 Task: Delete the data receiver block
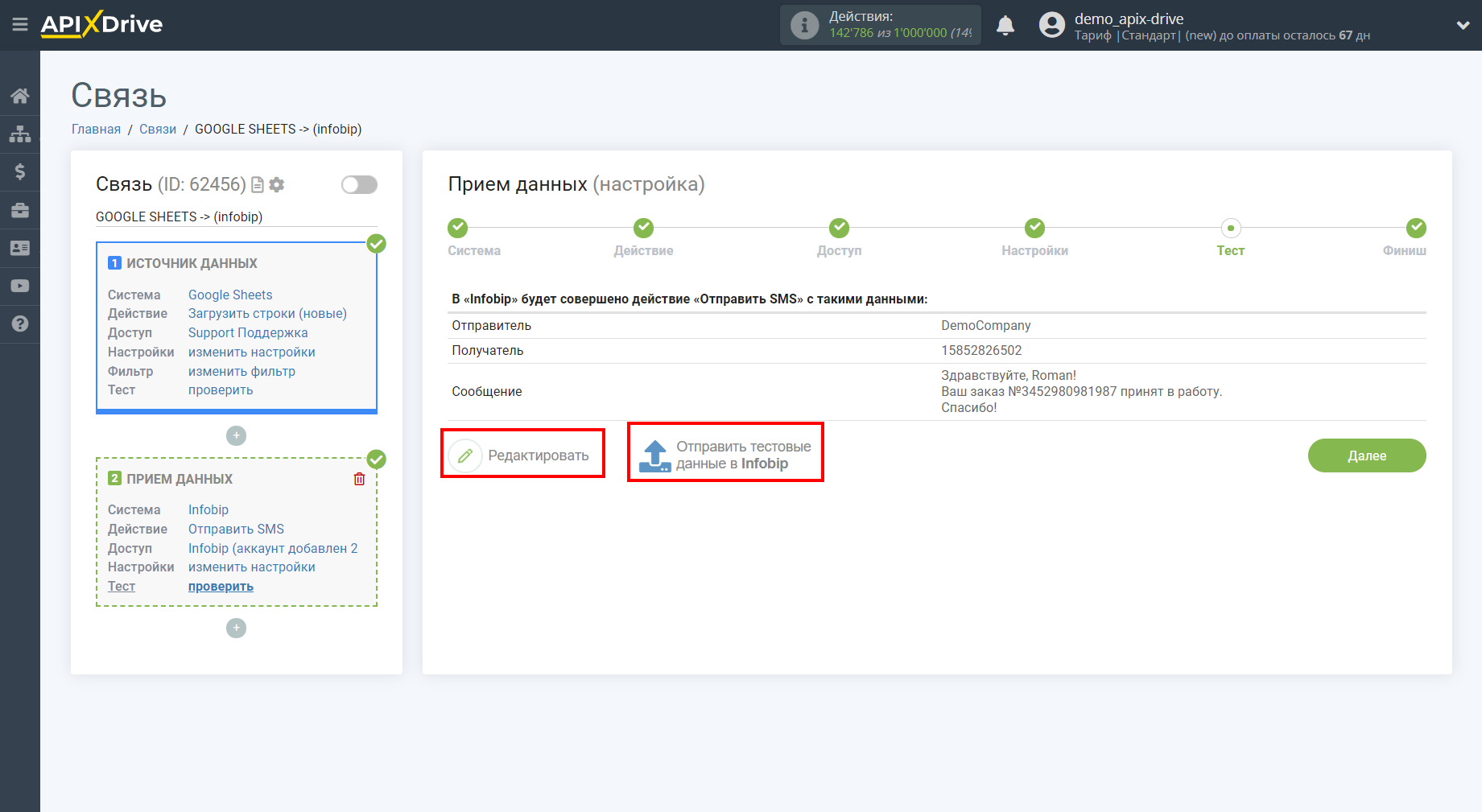click(359, 479)
